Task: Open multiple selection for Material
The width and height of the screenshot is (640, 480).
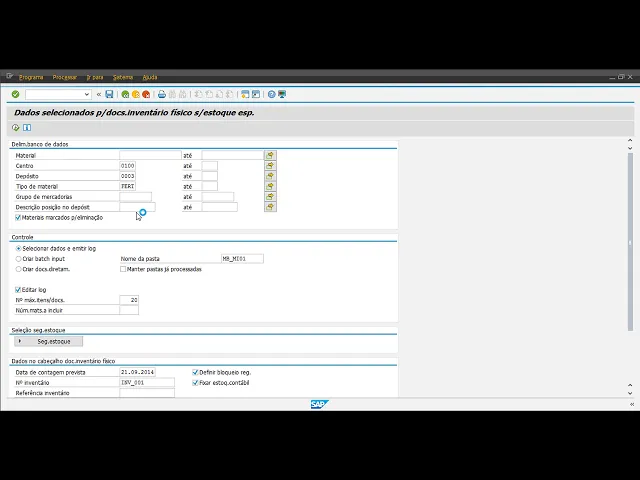Action: [x=270, y=155]
